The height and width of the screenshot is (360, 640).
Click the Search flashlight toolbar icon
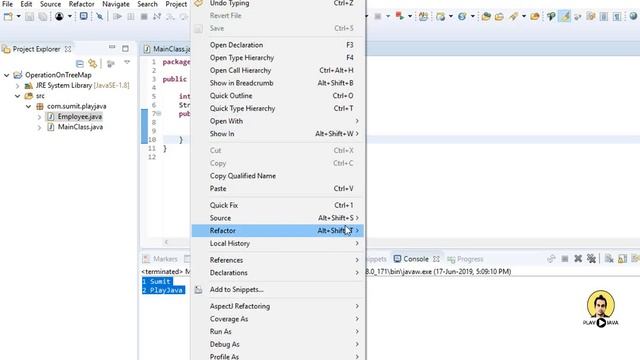click(x=513, y=16)
